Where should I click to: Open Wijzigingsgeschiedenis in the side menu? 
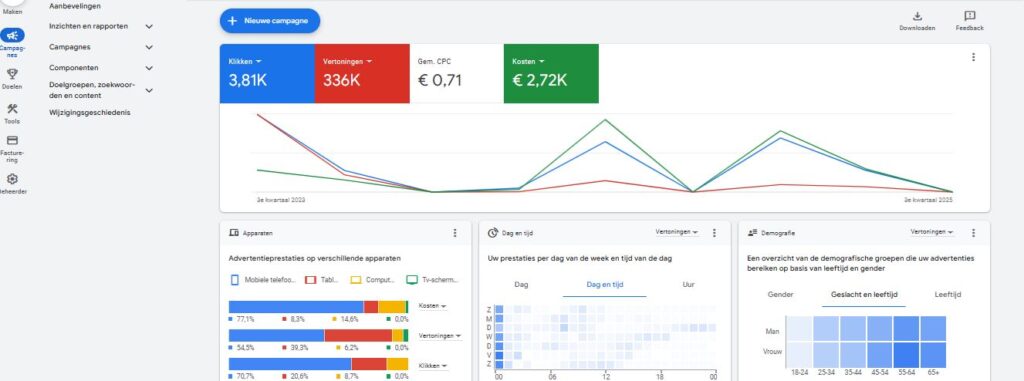(89, 112)
